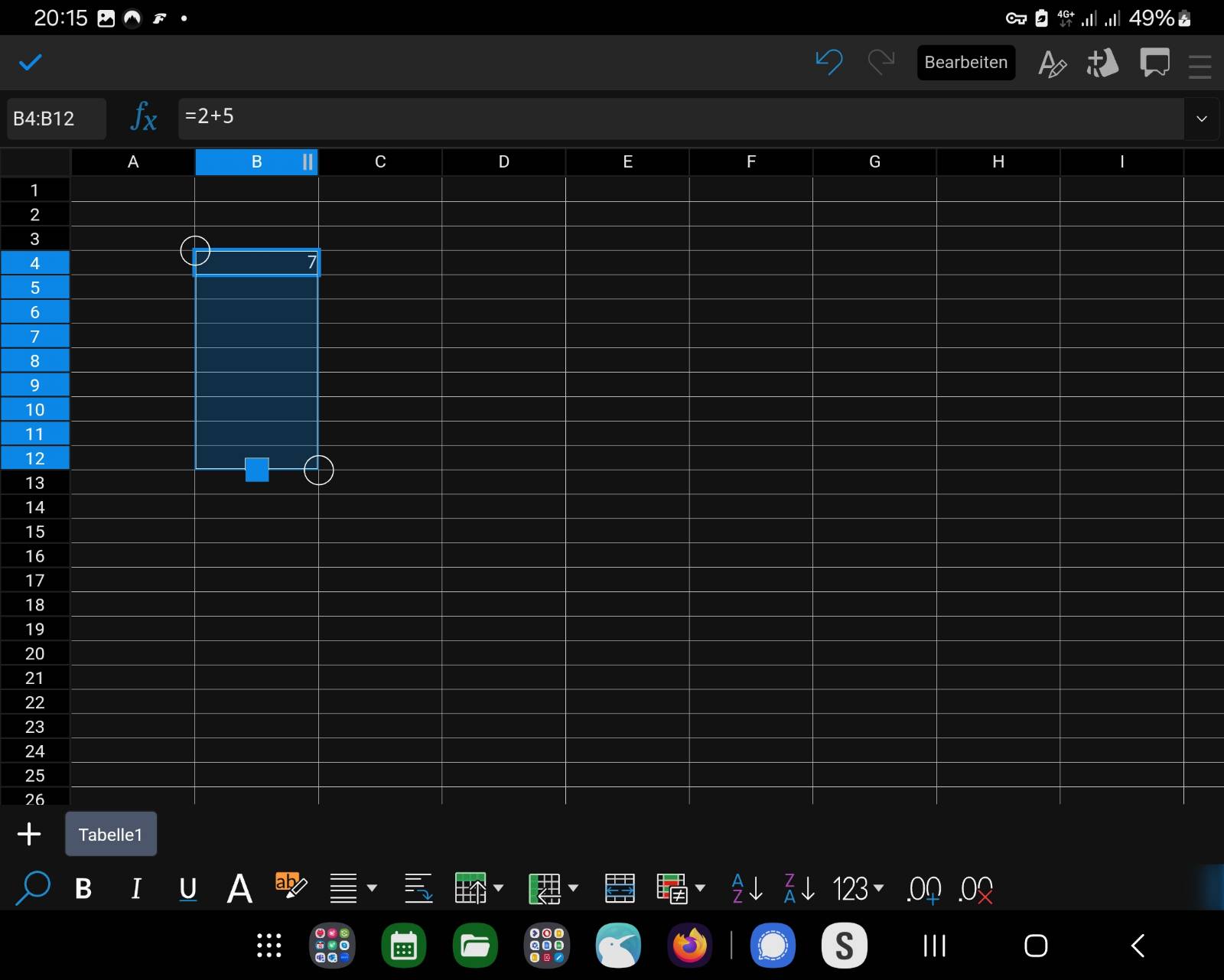Click the sort descending Z-A icon

799,888
